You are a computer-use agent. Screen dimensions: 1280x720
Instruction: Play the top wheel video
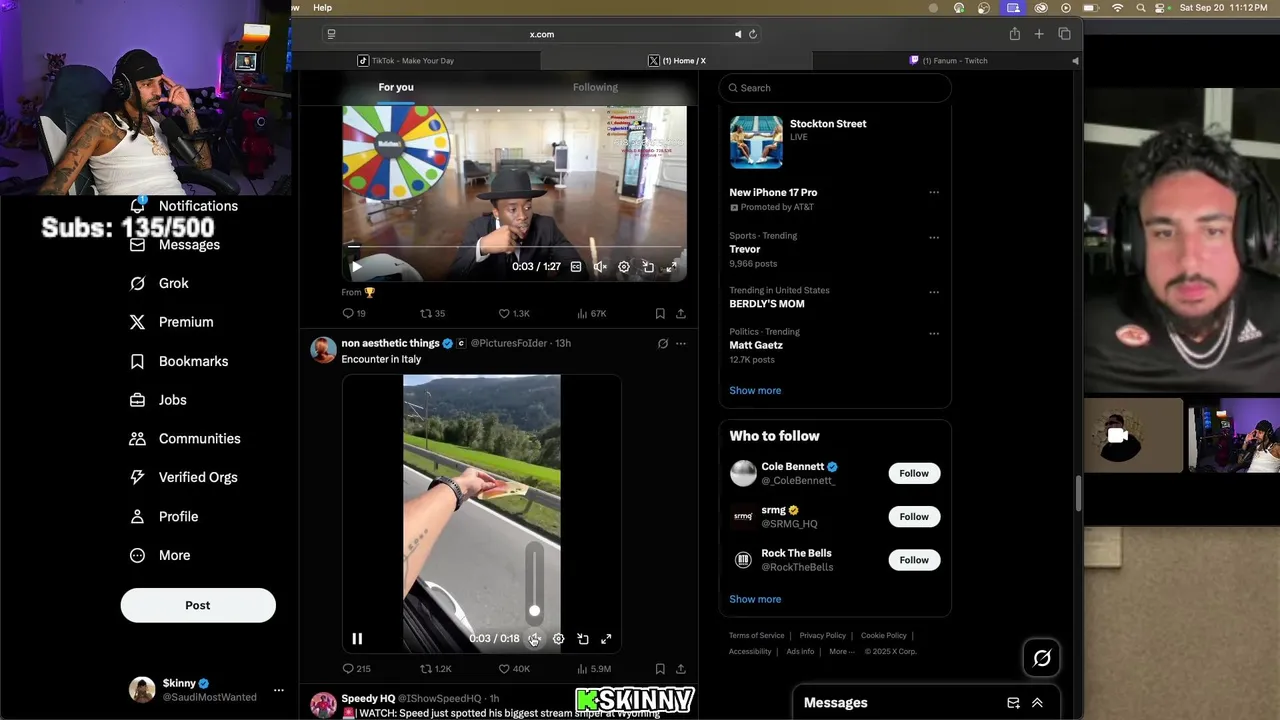(356, 267)
